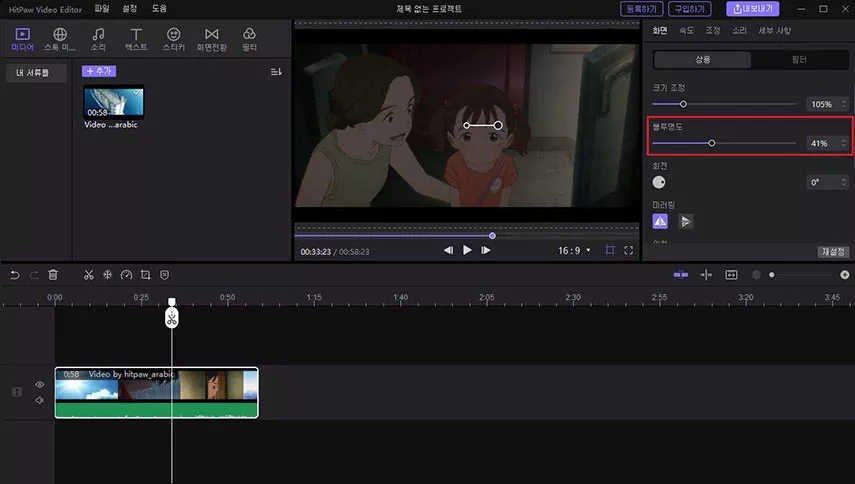
Task: Switch to the 세부 사항 (Details) tab
Action: [774, 31]
